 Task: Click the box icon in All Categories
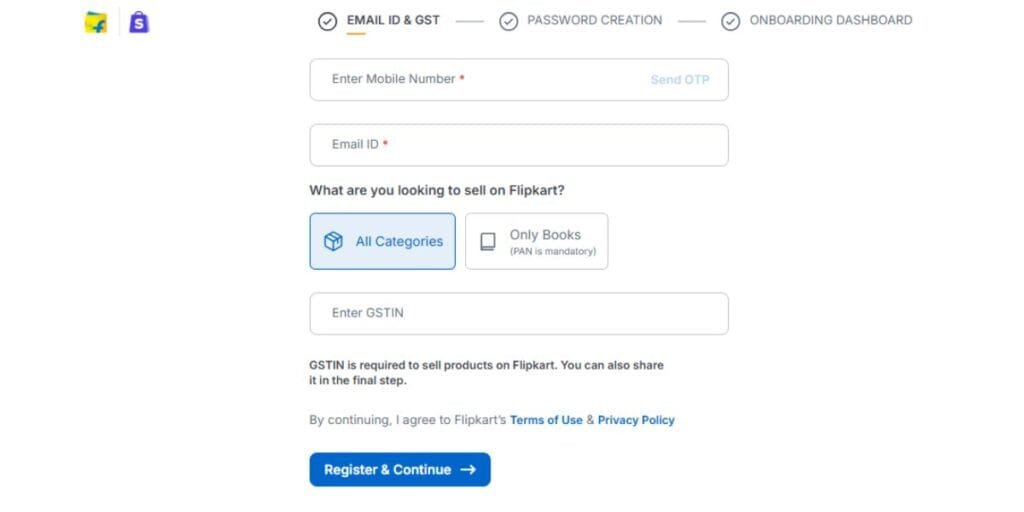(x=333, y=242)
